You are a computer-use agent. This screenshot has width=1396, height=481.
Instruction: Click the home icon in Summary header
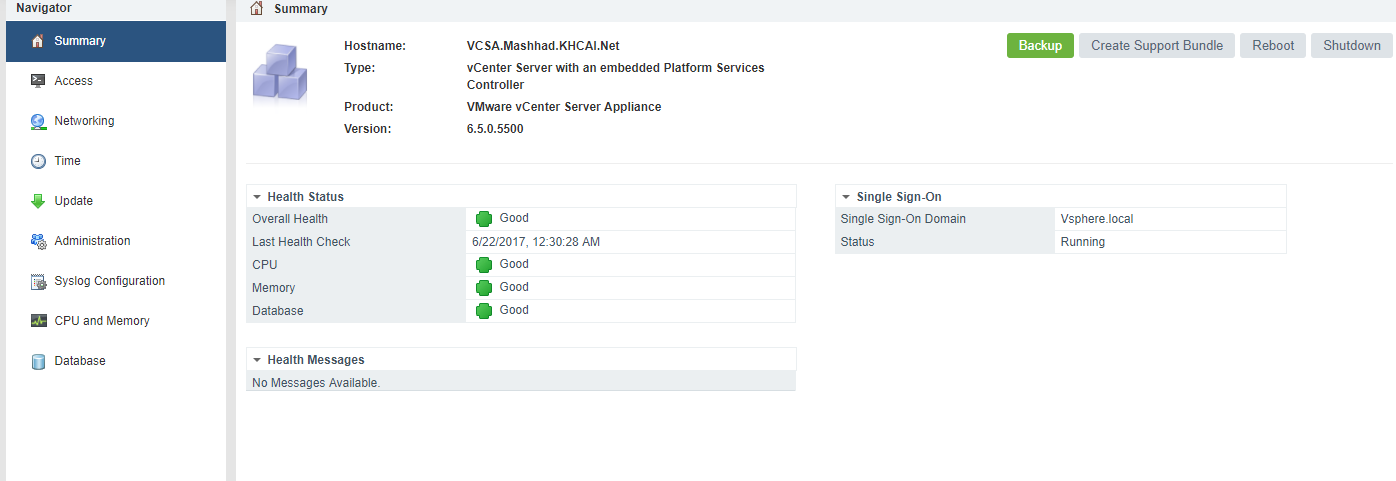(x=257, y=9)
